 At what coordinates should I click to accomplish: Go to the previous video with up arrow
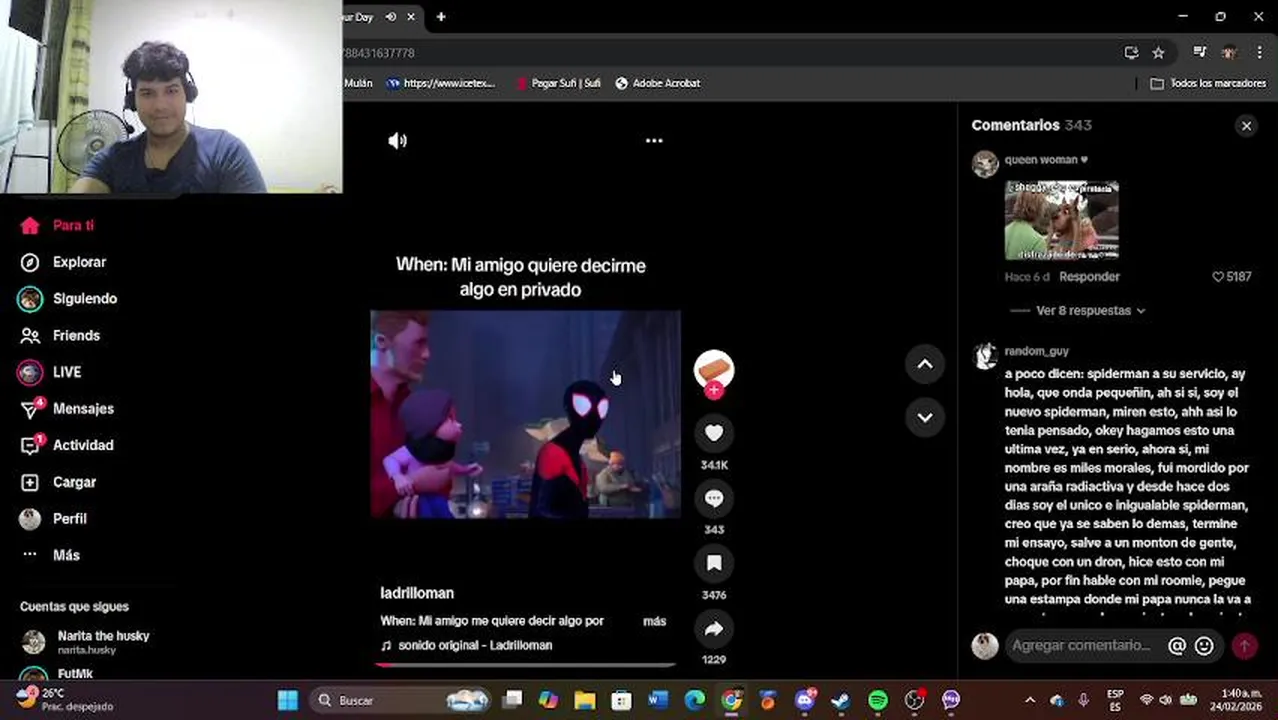point(925,364)
